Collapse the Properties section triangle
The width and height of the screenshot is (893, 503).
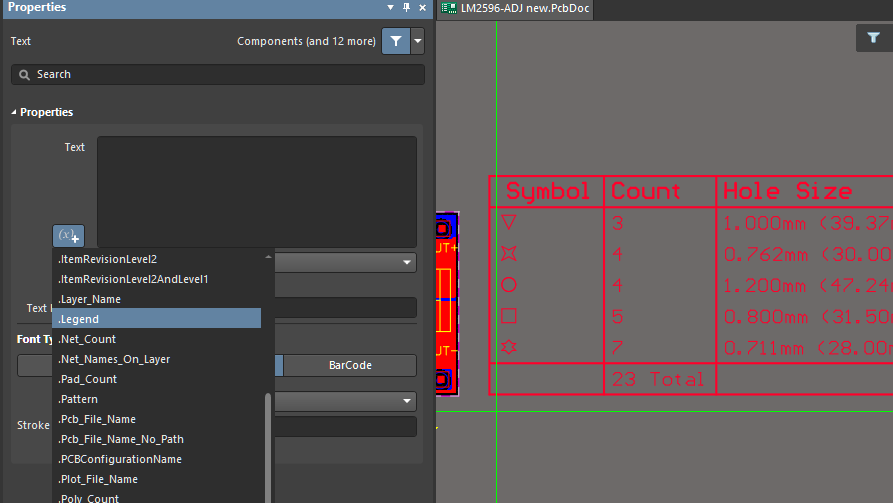pos(15,112)
